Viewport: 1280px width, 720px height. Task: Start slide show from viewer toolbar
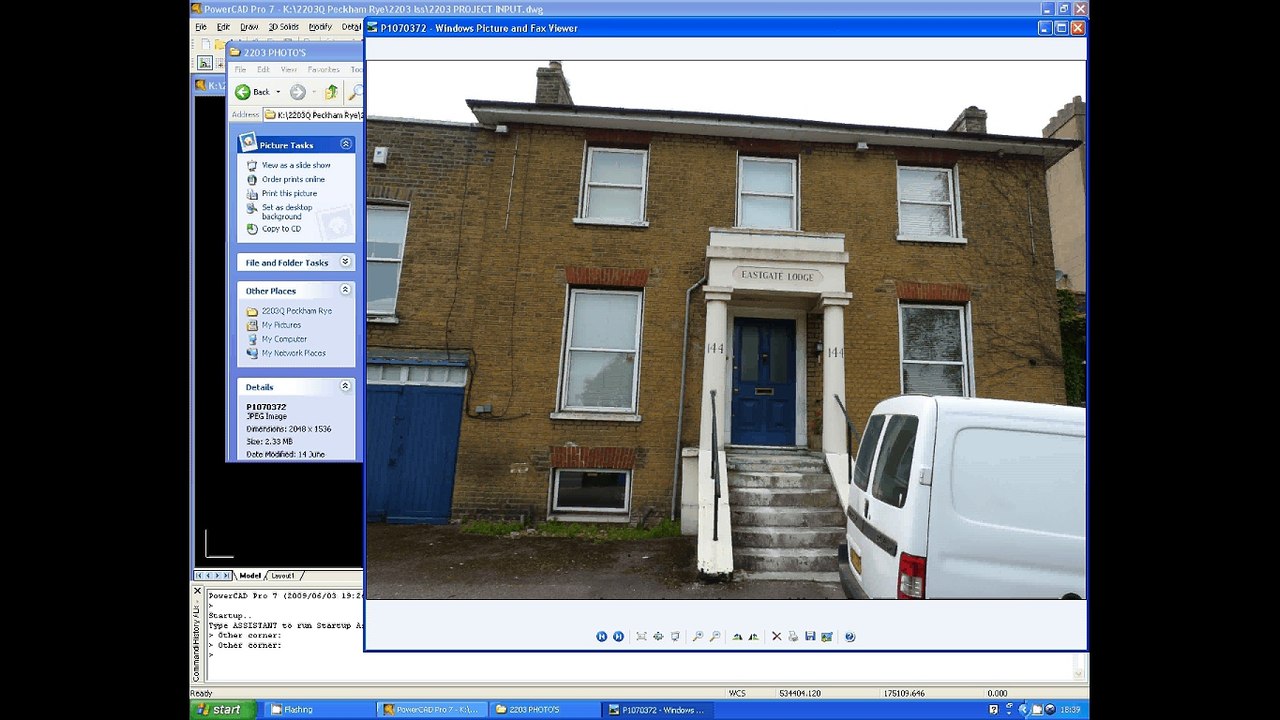tap(675, 636)
